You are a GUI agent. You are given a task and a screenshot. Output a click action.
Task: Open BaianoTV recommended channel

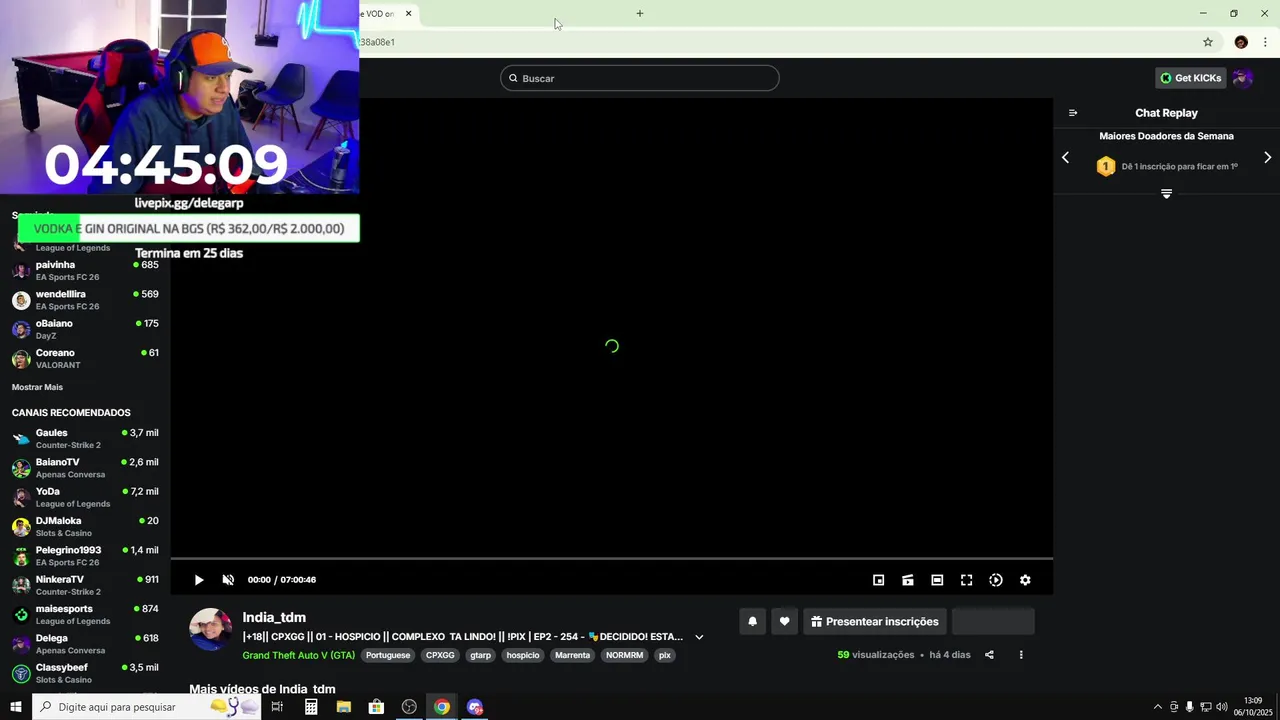pyautogui.click(x=85, y=468)
